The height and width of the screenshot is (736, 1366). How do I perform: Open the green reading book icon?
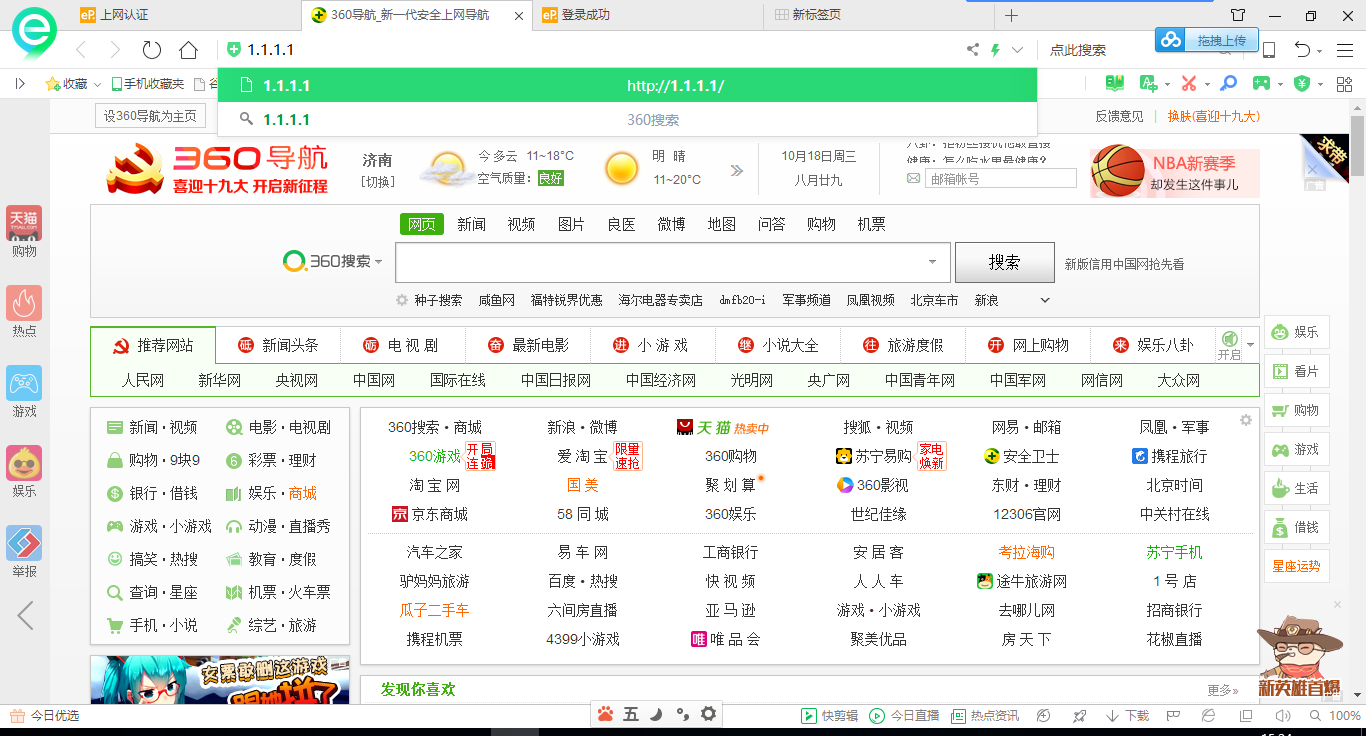(1114, 83)
